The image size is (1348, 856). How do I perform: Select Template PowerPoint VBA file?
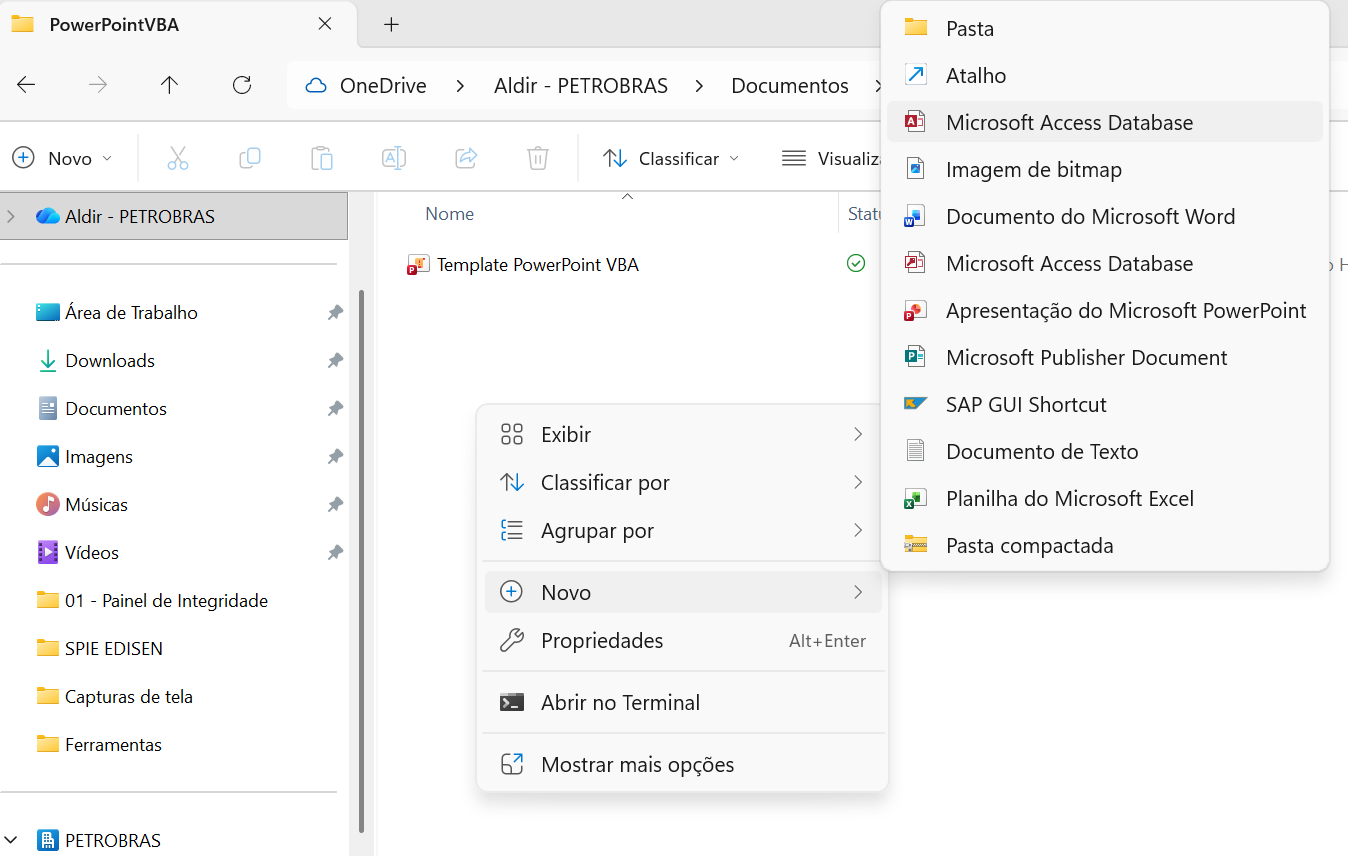(x=537, y=264)
